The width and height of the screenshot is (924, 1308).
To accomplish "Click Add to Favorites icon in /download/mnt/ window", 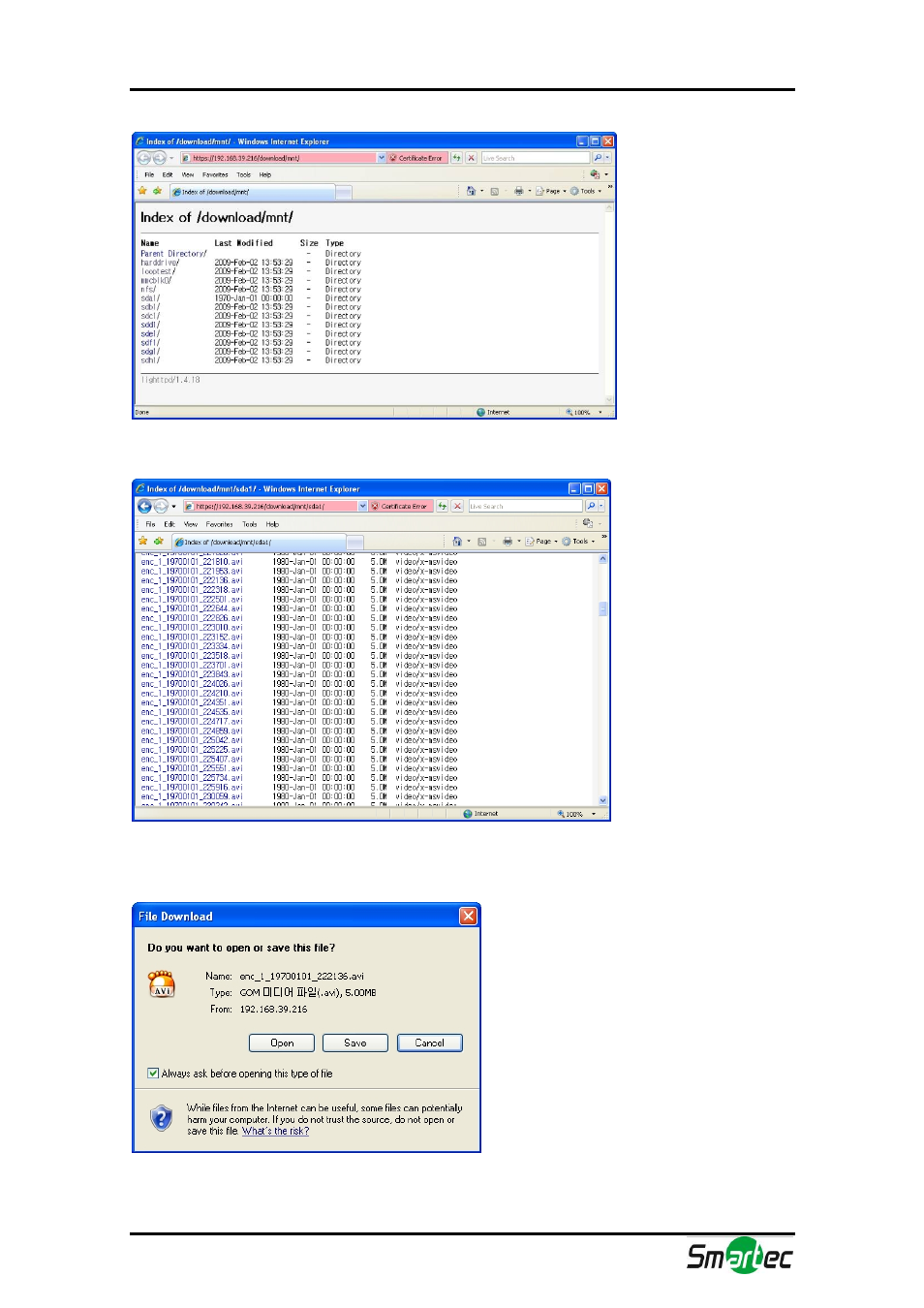I will (157, 191).
